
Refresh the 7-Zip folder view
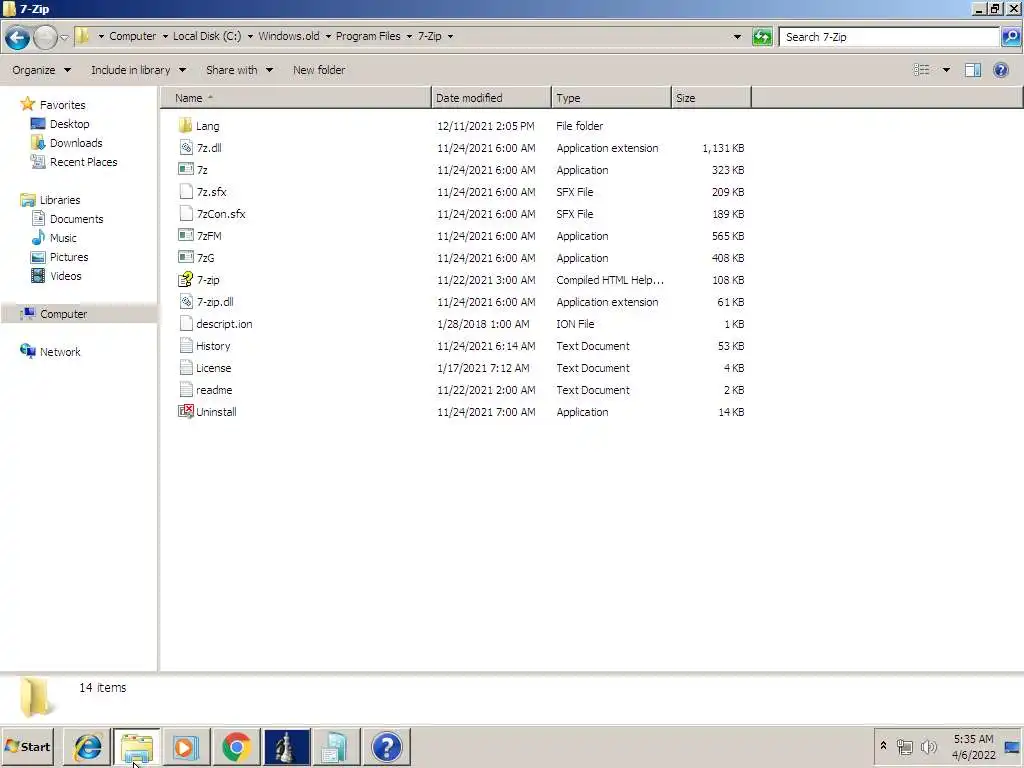click(761, 37)
